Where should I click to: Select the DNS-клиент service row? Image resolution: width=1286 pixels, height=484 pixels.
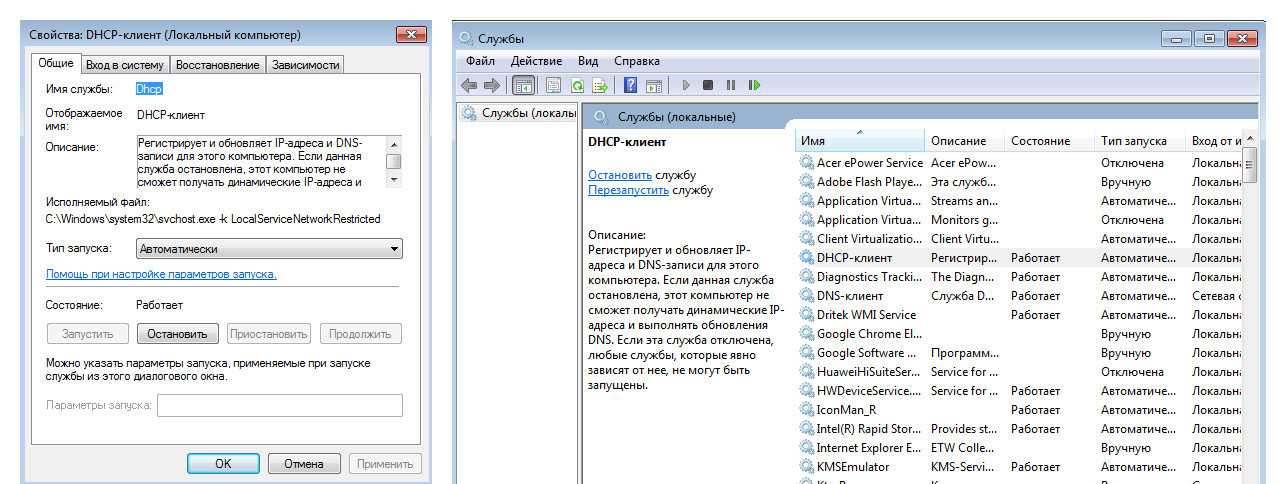click(x=849, y=296)
